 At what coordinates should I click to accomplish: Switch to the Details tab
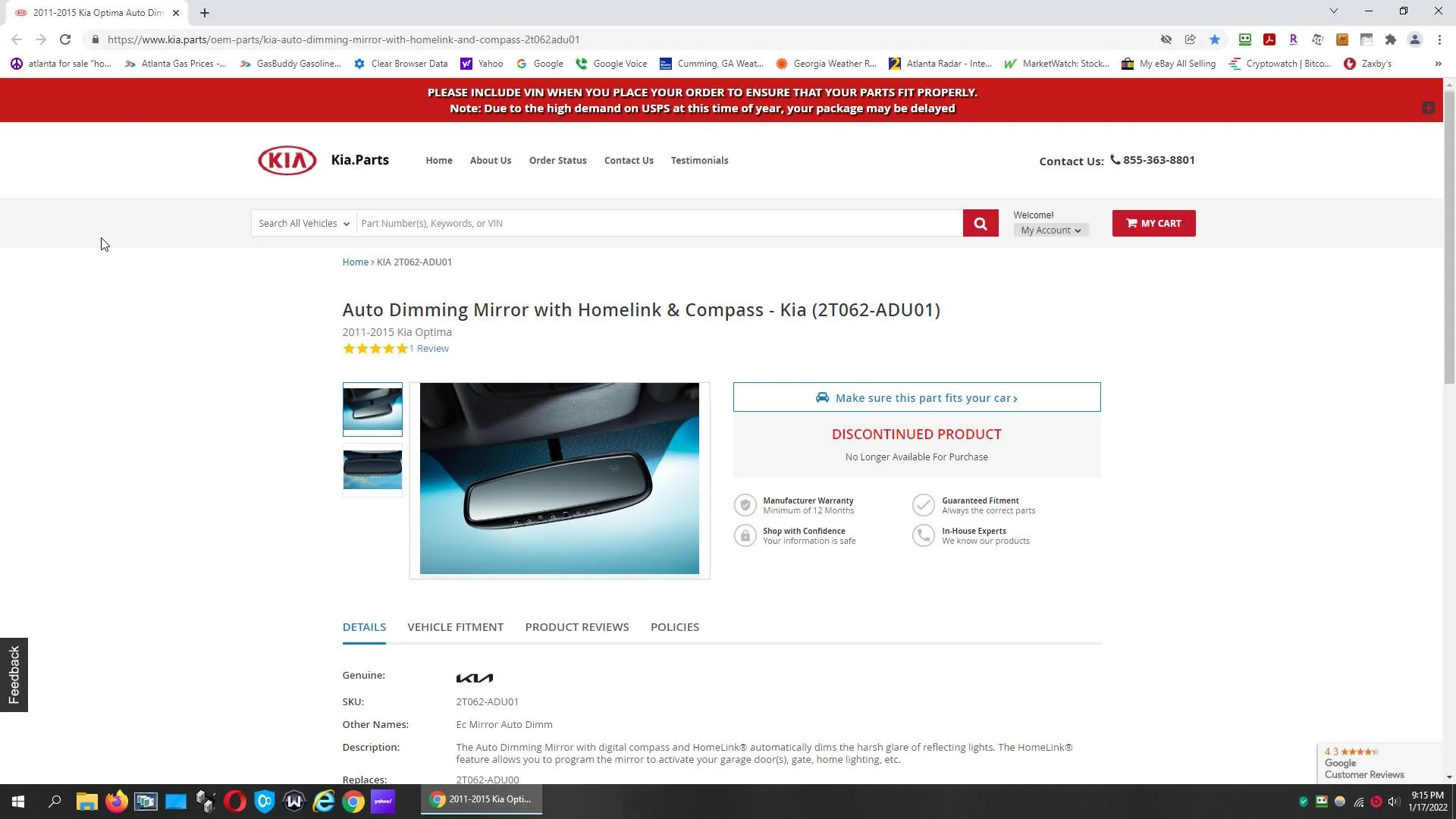pyautogui.click(x=364, y=627)
